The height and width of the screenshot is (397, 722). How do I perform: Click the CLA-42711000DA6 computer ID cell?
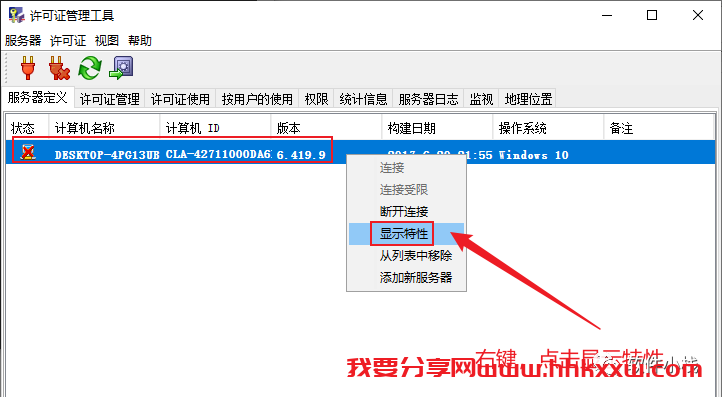[218, 154]
